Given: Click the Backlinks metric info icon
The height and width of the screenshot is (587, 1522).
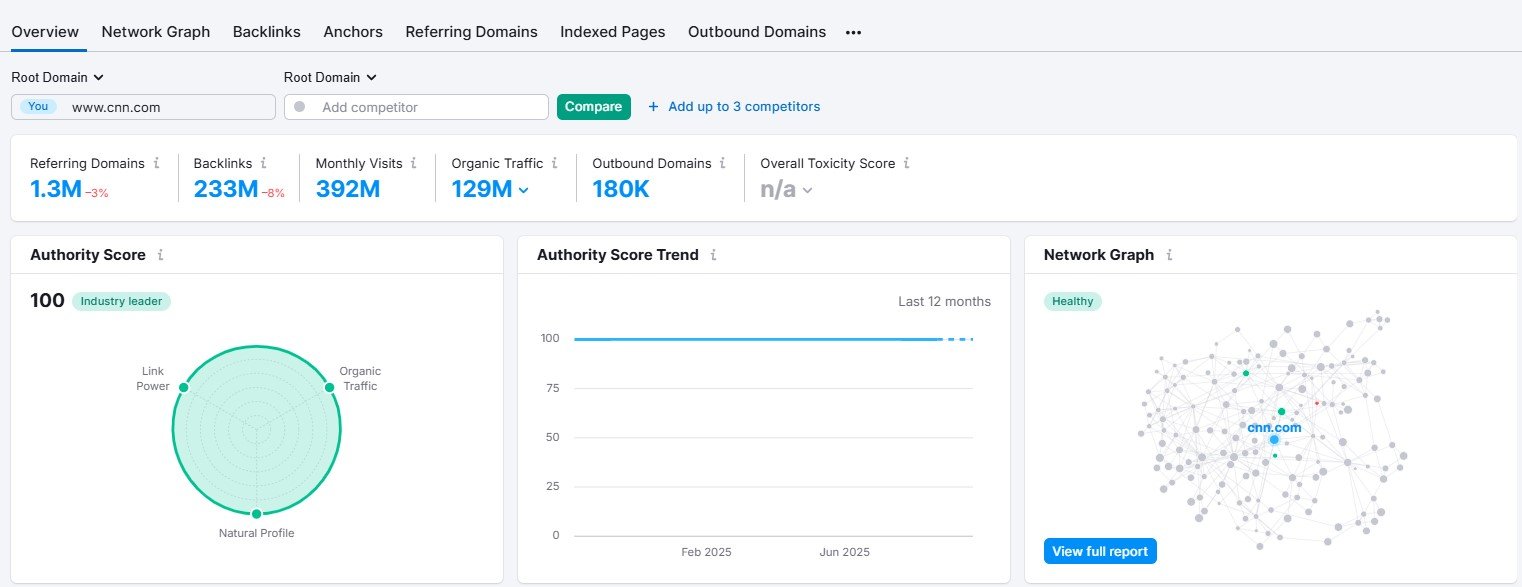Looking at the screenshot, I should 263,163.
